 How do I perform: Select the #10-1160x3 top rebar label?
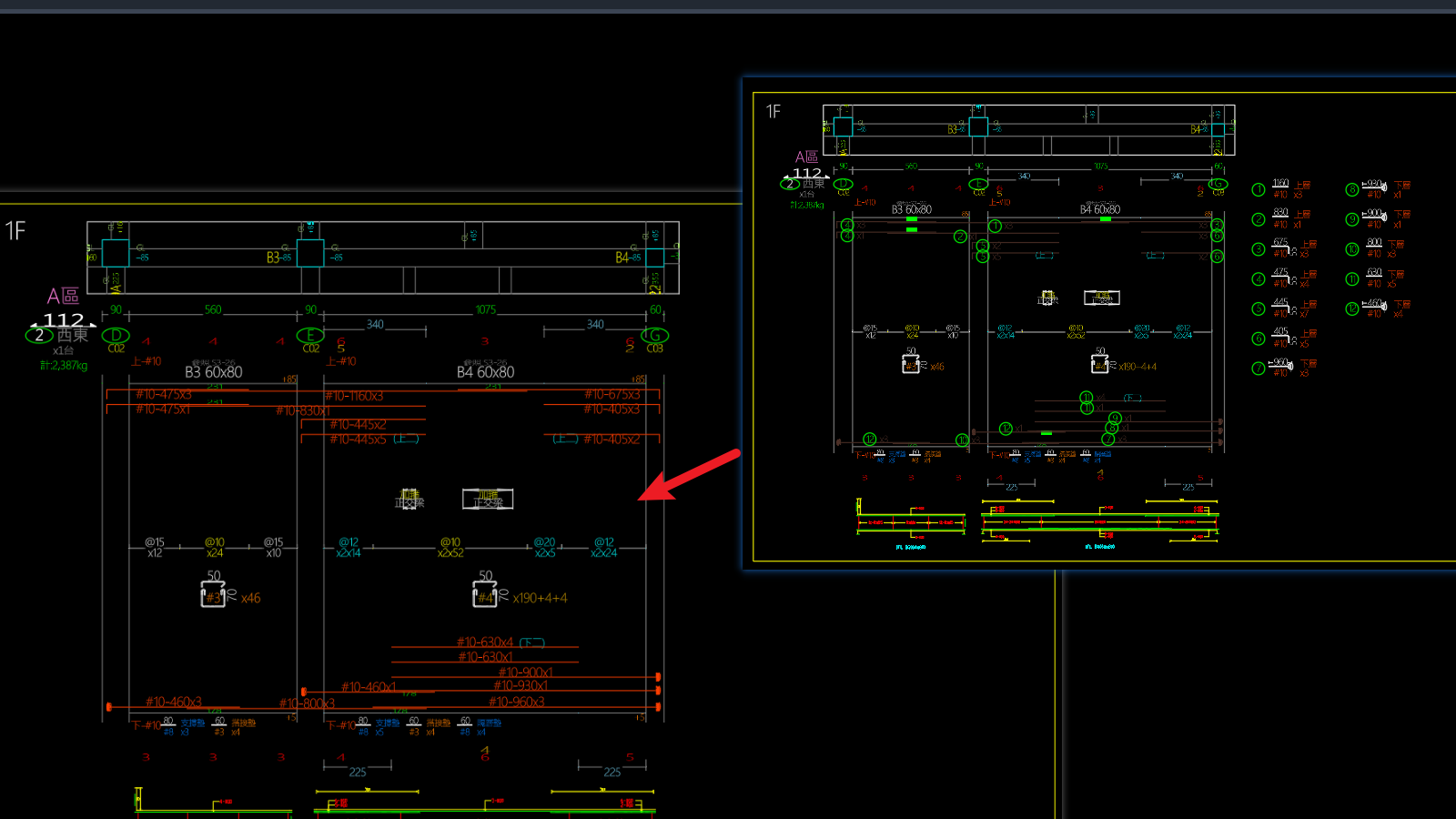coord(353,396)
